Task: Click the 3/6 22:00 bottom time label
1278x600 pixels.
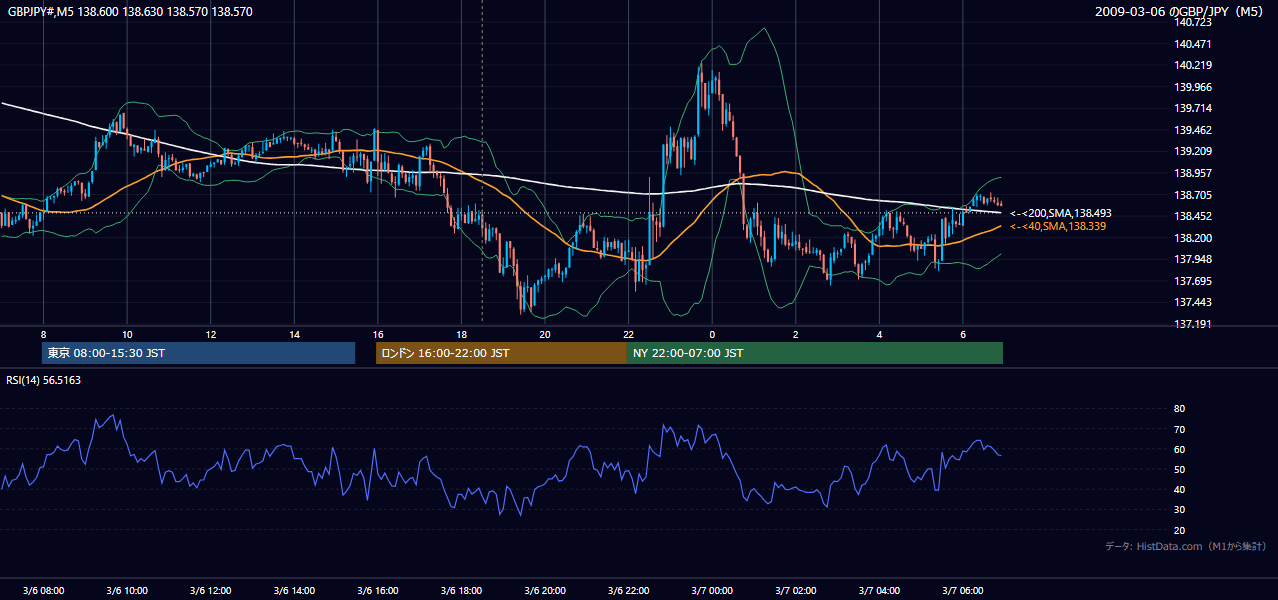Action: click(628, 590)
